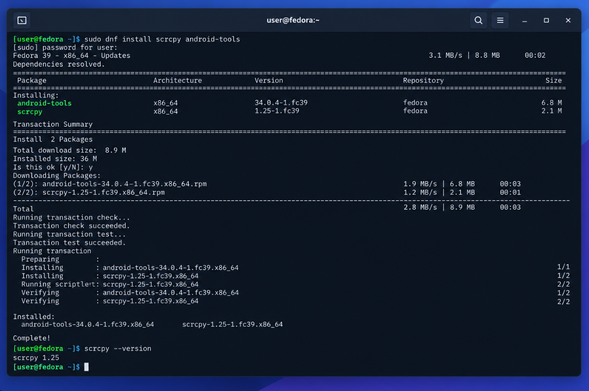Image resolution: width=589 pixels, height=391 pixels.
Task: Click the 'Total' line label
Action: [x=23, y=209]
